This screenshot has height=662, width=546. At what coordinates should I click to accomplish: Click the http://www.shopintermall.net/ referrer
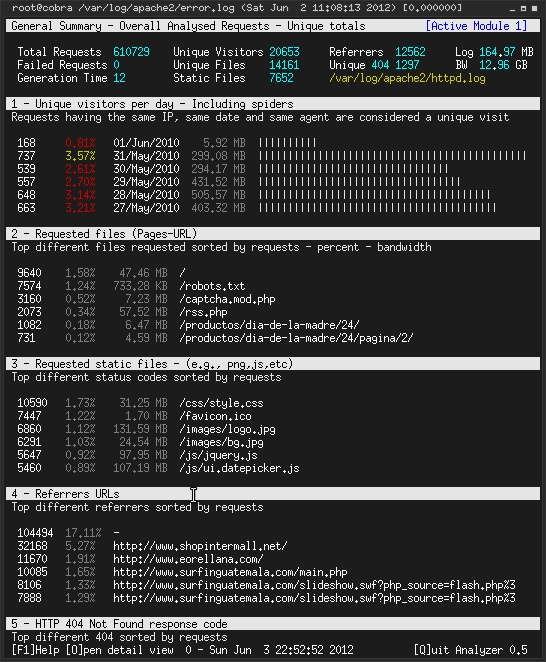[x=200, y=546]
